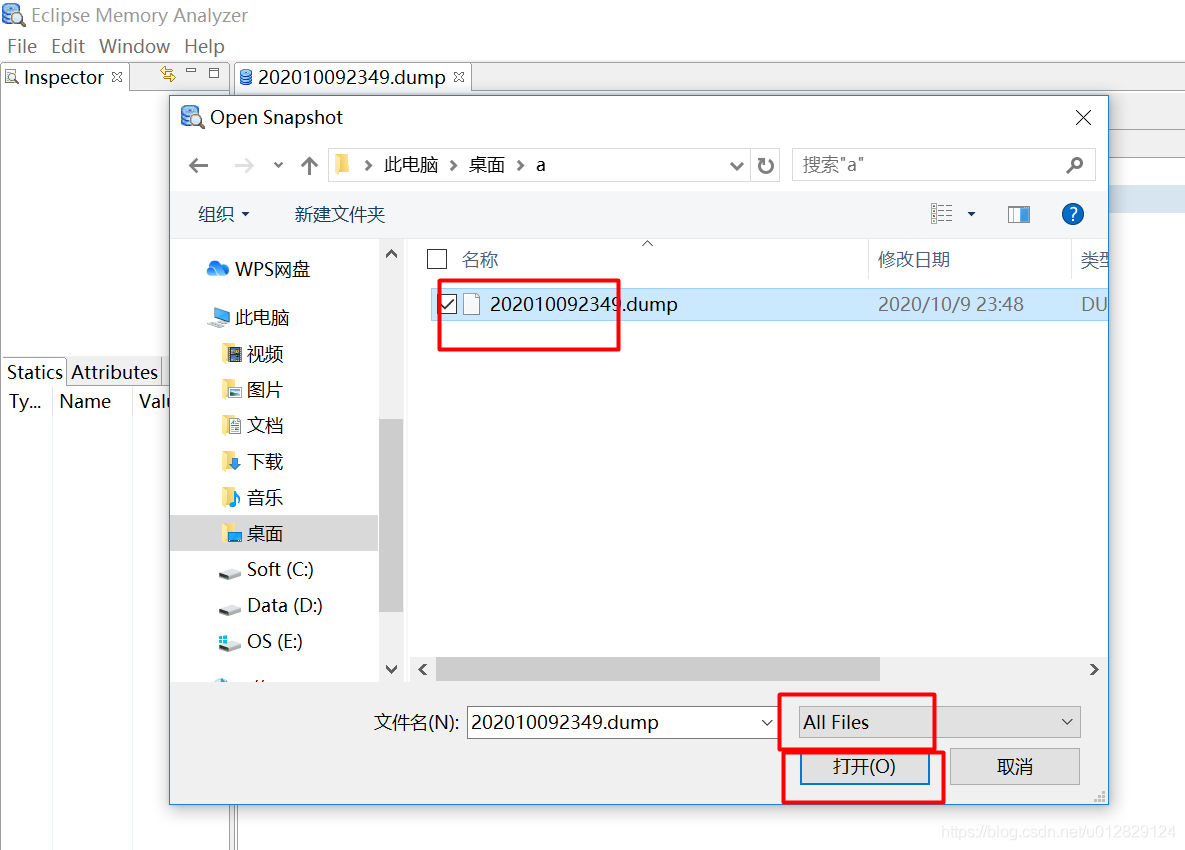This screenshot has height=850, width=1185.
Task: Close the 202010092349.dump editor tab
Action: (459, 77)
